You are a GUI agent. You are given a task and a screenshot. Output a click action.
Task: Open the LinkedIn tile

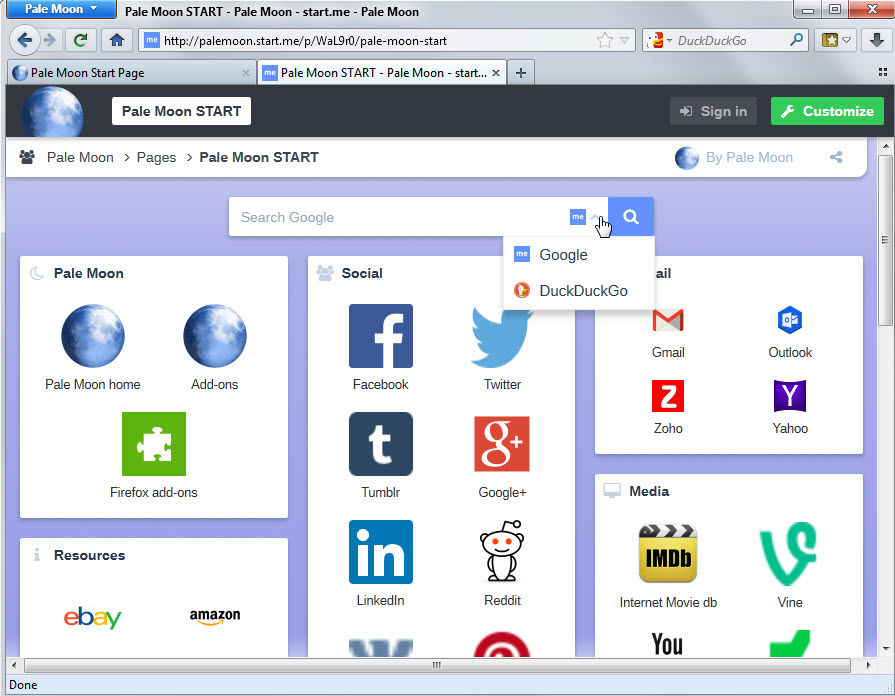(381, 552)
